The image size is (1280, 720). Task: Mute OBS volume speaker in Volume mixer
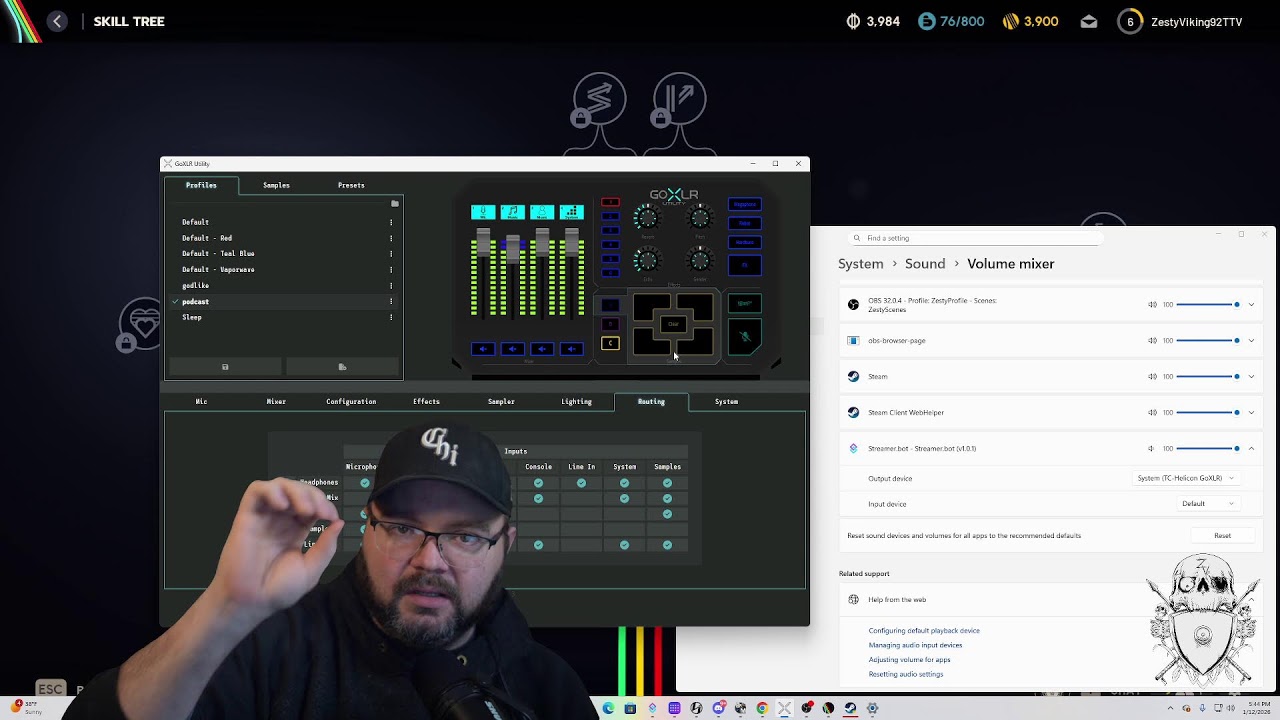(x=1152, y=305)
